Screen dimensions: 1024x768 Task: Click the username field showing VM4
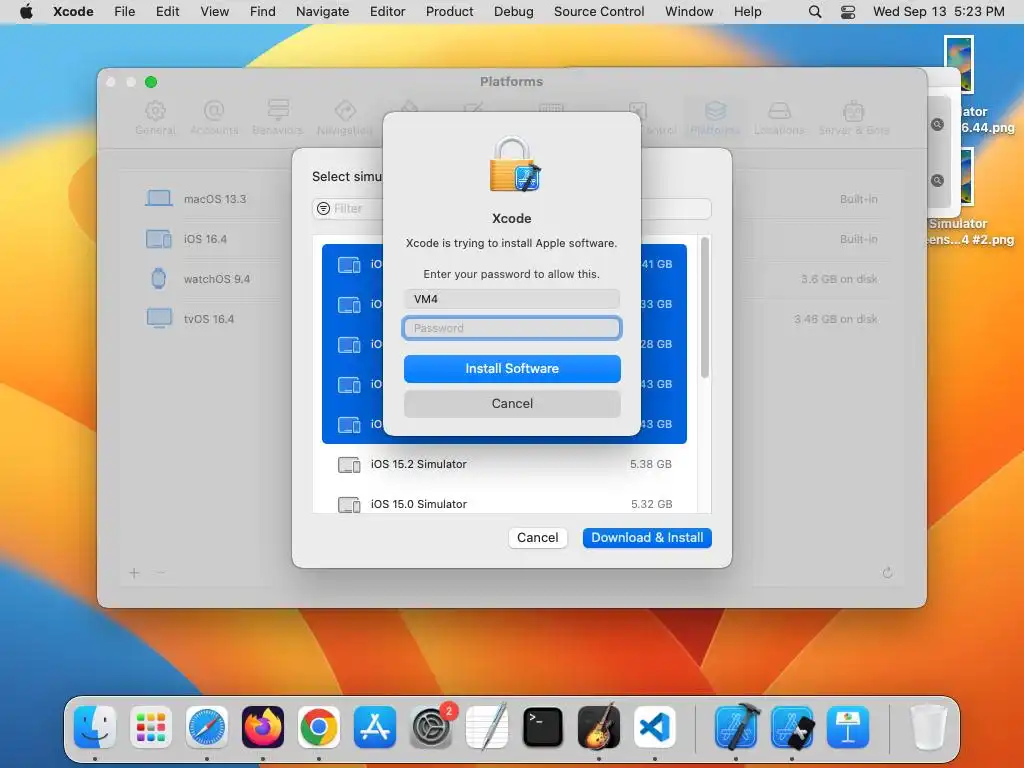512,299
